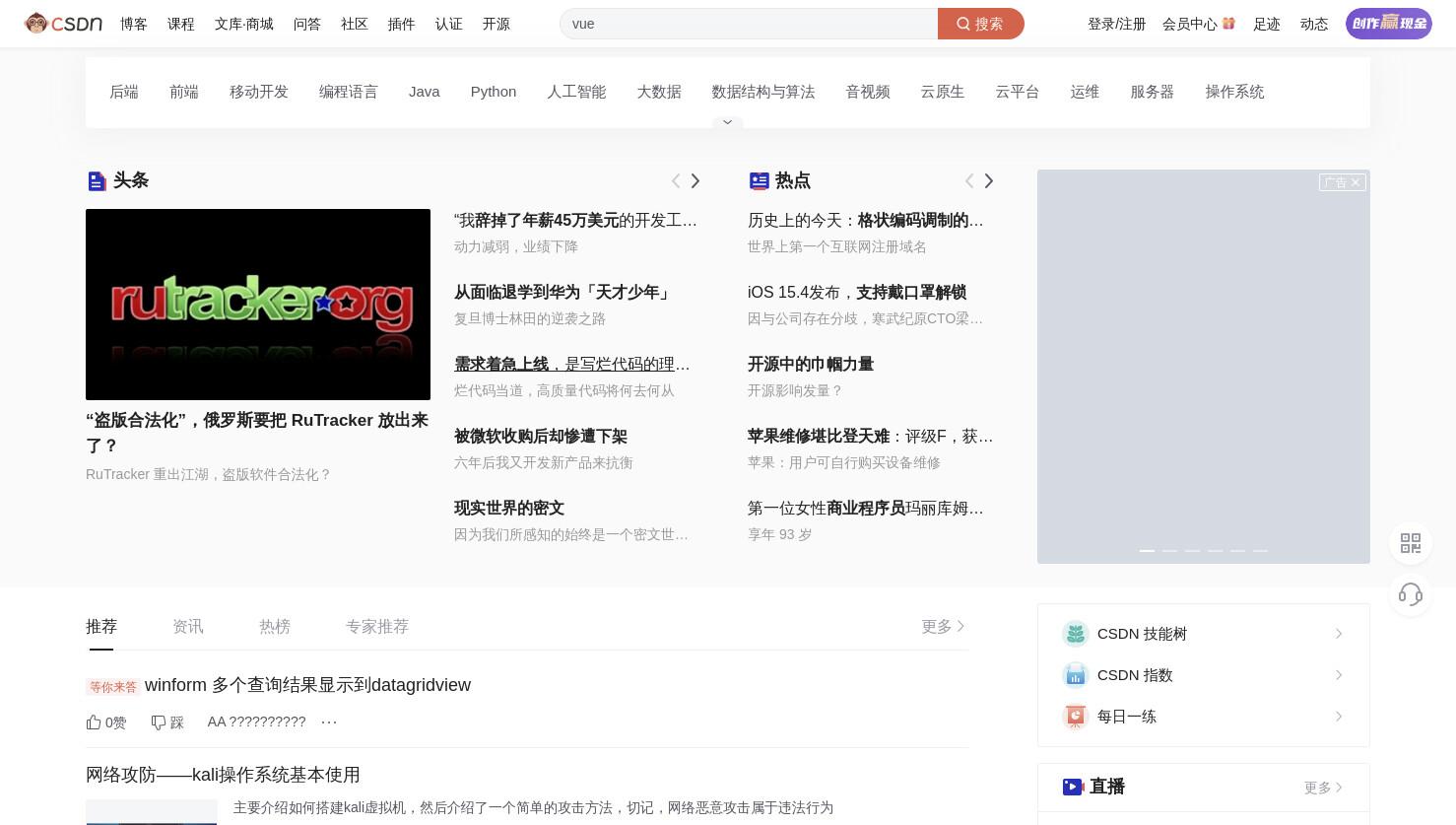
Task: Open article iOS 15.4发布,支持戴口罩解锁
Action: click(x=857, y=293)
